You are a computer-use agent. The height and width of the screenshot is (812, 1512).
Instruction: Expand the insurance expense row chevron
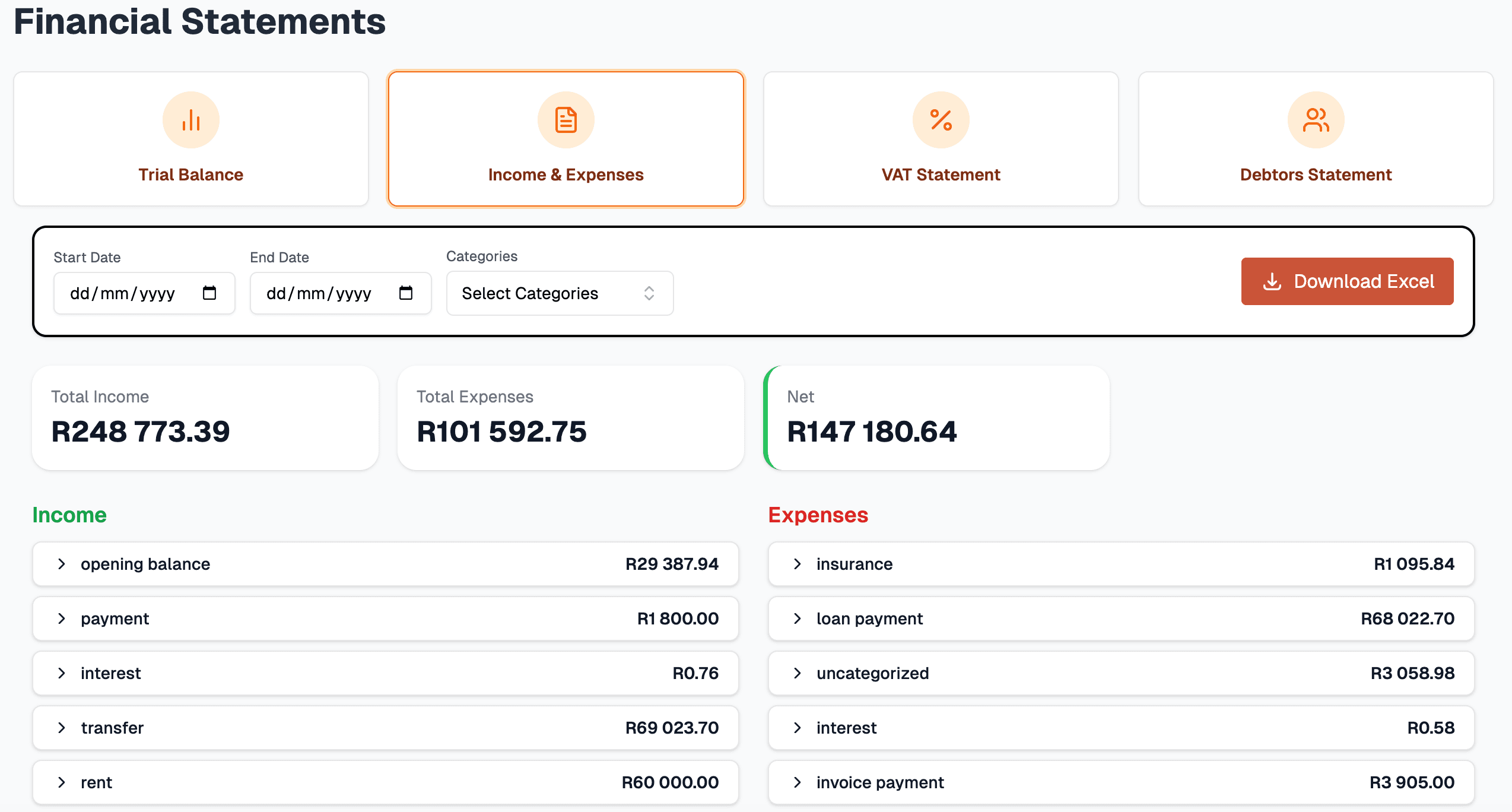point(797,564)
